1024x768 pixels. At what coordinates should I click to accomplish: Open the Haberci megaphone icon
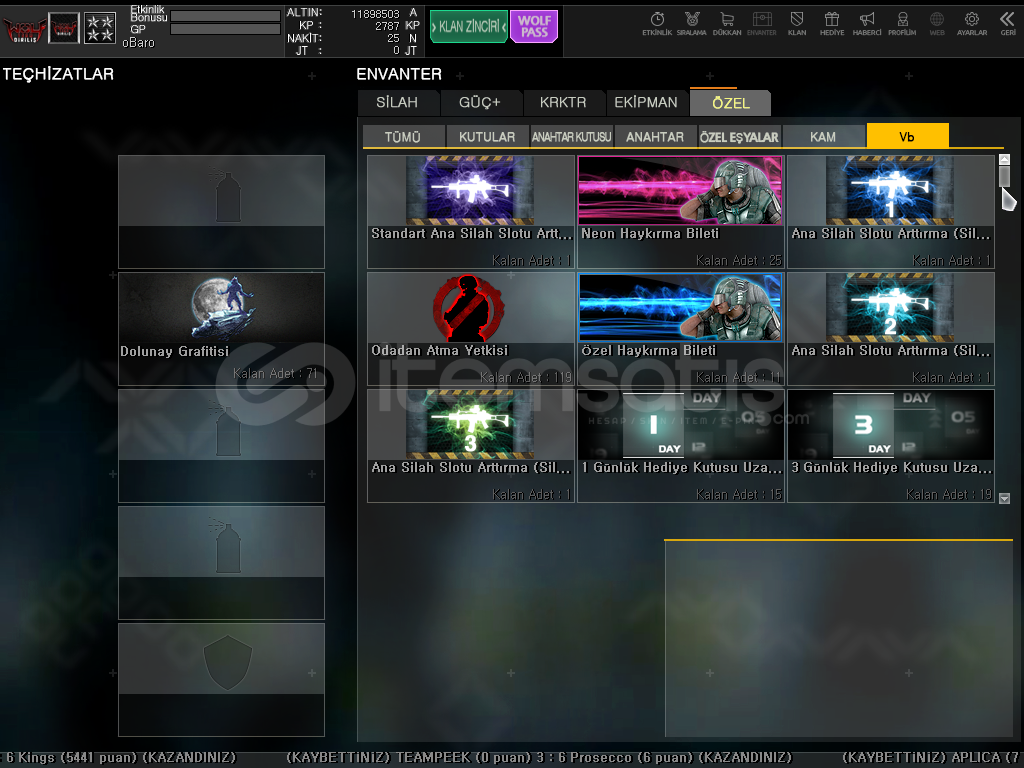(x=867, y=24)
